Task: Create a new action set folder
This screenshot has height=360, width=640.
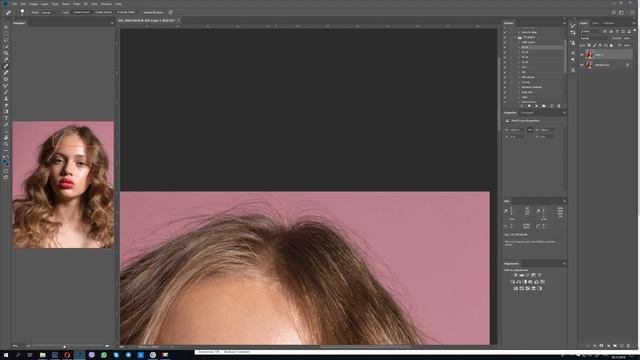Action: click(x=544, y=106)
